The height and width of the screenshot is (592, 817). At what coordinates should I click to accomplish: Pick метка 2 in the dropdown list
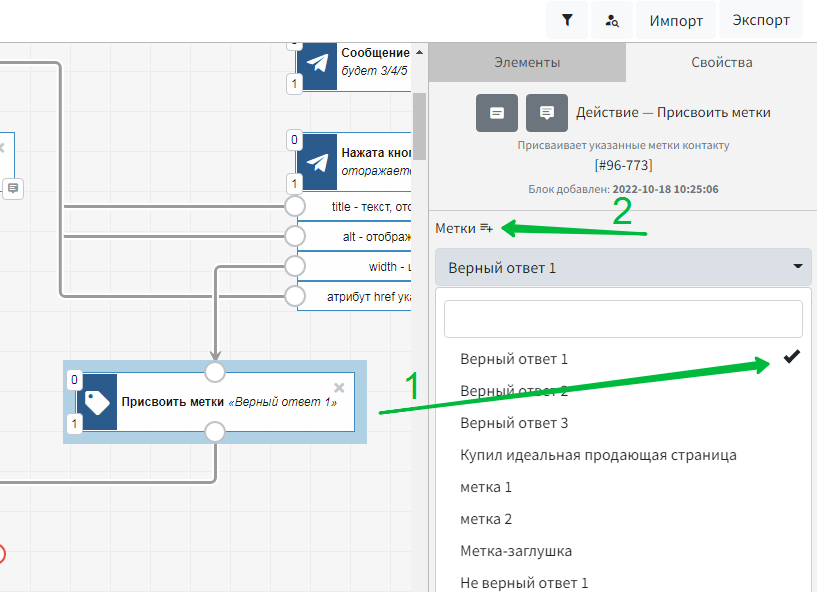coord(486,519)
